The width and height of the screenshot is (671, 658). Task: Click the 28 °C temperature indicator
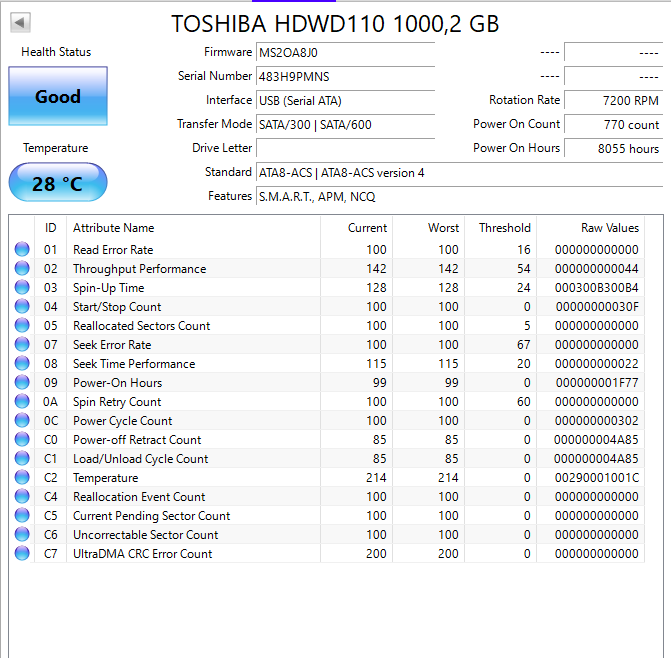58,183
